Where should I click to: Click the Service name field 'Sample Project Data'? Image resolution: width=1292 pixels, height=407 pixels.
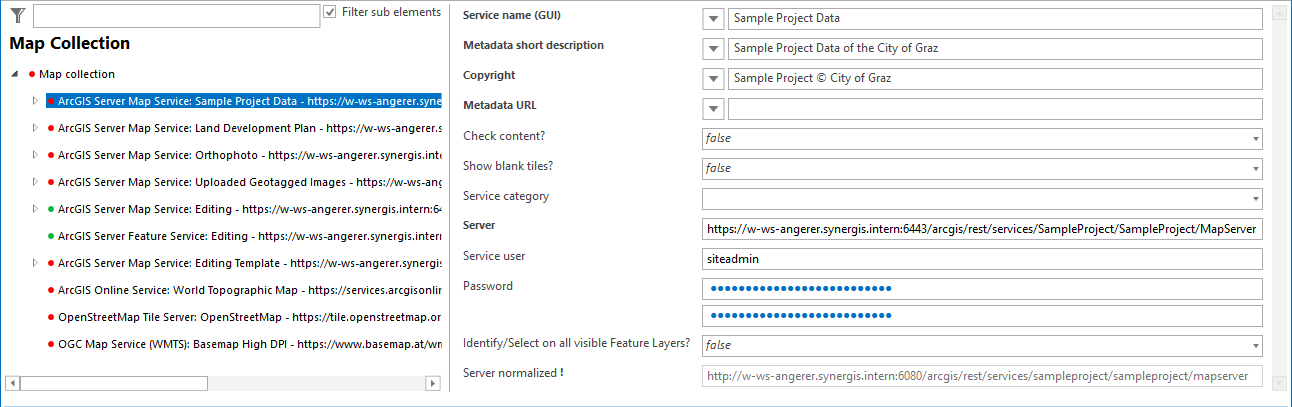(995, 18)
